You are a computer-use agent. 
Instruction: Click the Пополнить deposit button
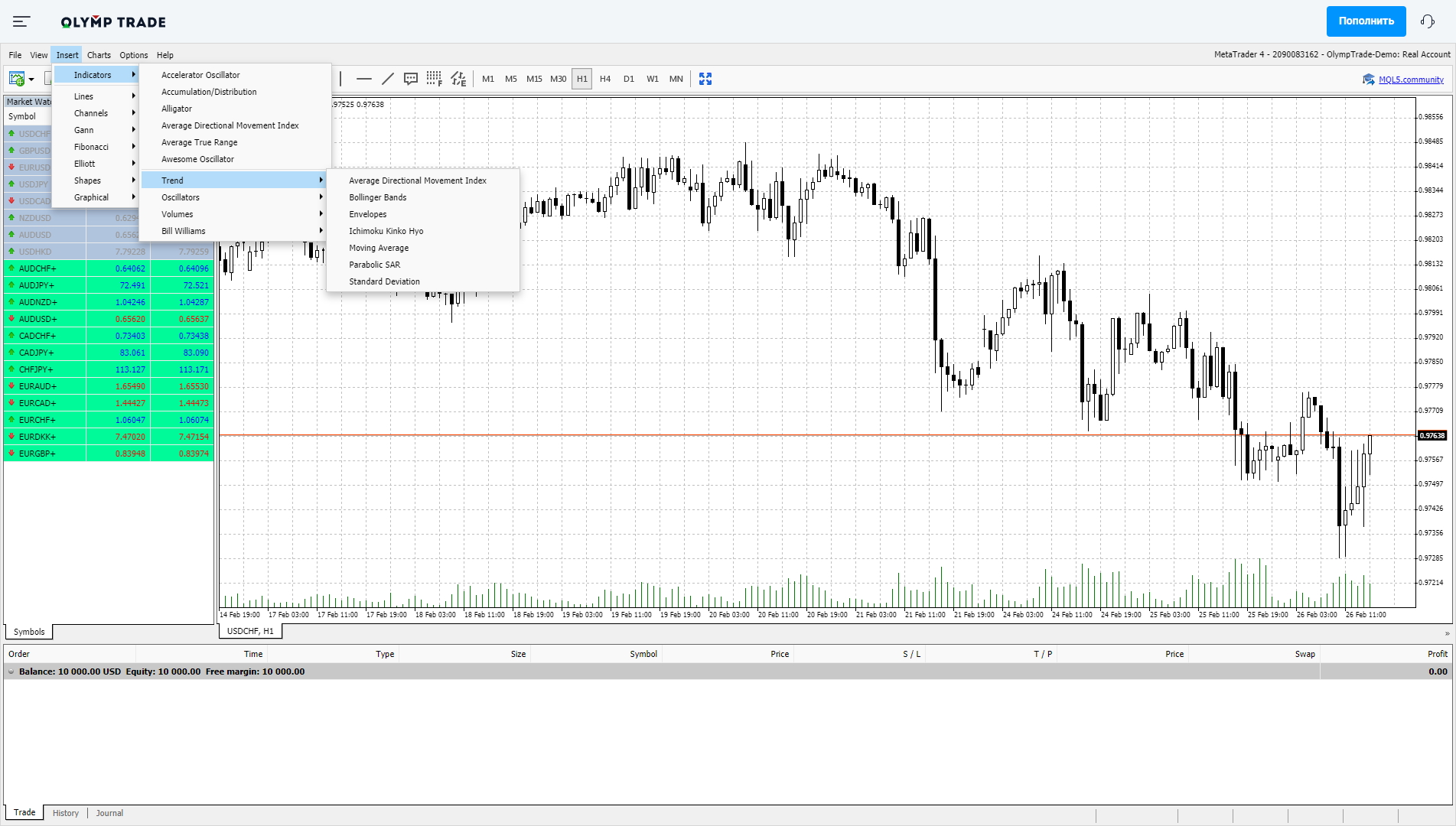click(x=1366, y=21)
